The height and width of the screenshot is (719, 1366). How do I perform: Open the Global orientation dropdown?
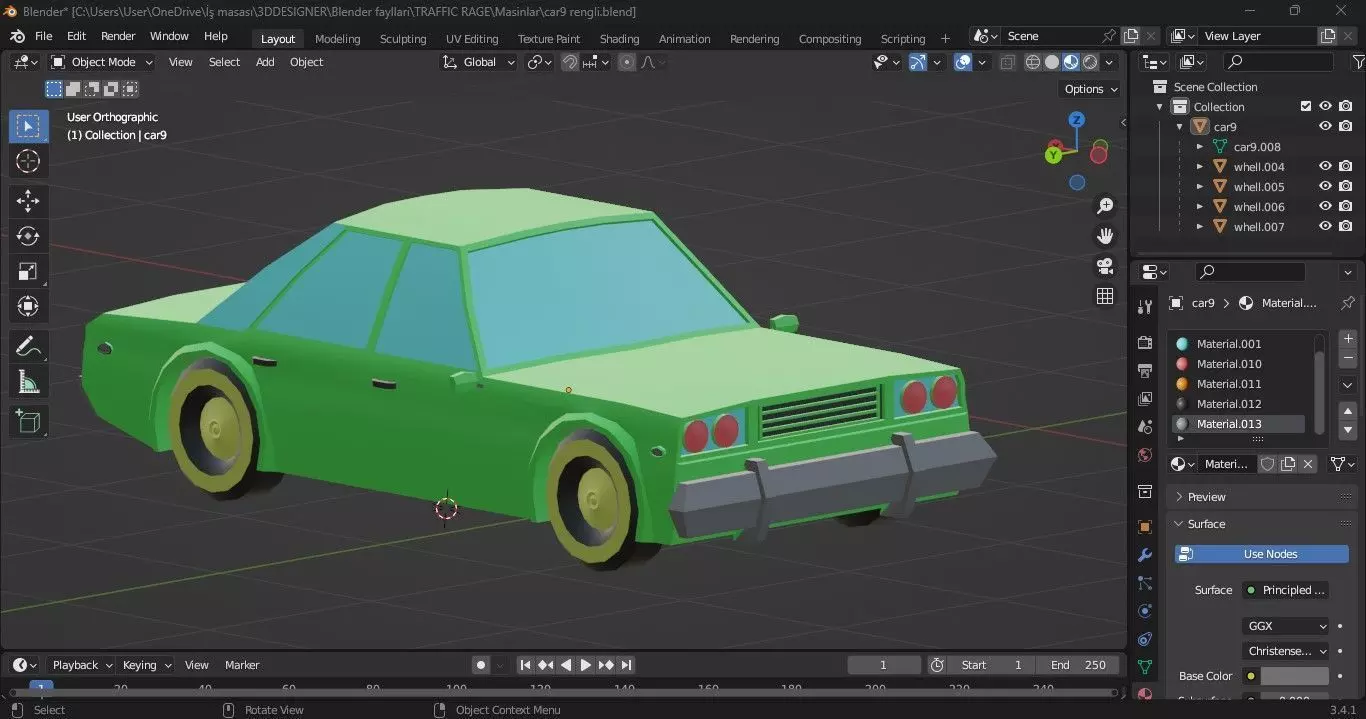point(479,62)
